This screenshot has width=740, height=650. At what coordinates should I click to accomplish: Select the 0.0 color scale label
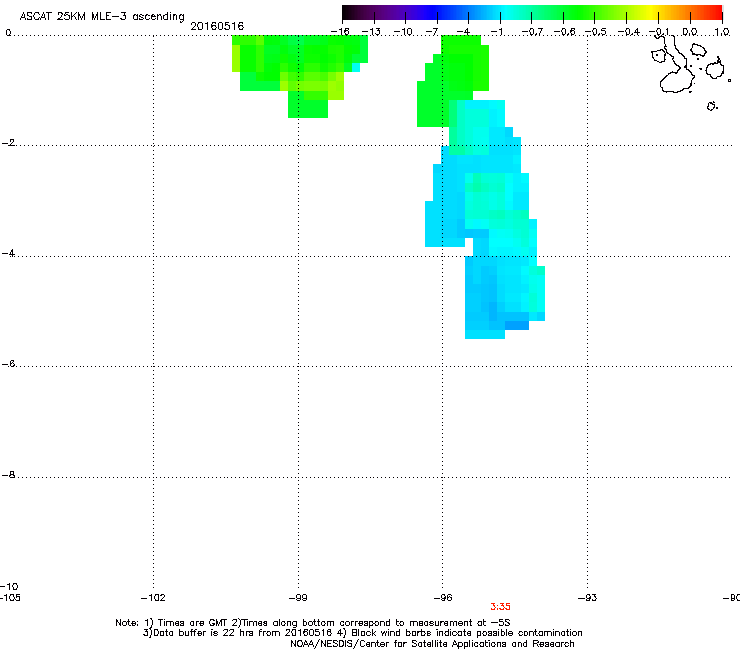click(690, 32)
